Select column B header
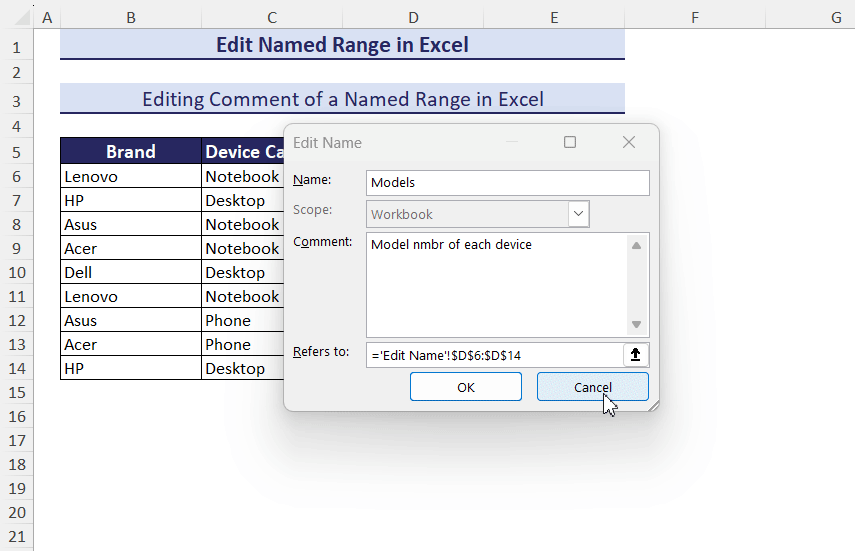 (x=131, y=17)
